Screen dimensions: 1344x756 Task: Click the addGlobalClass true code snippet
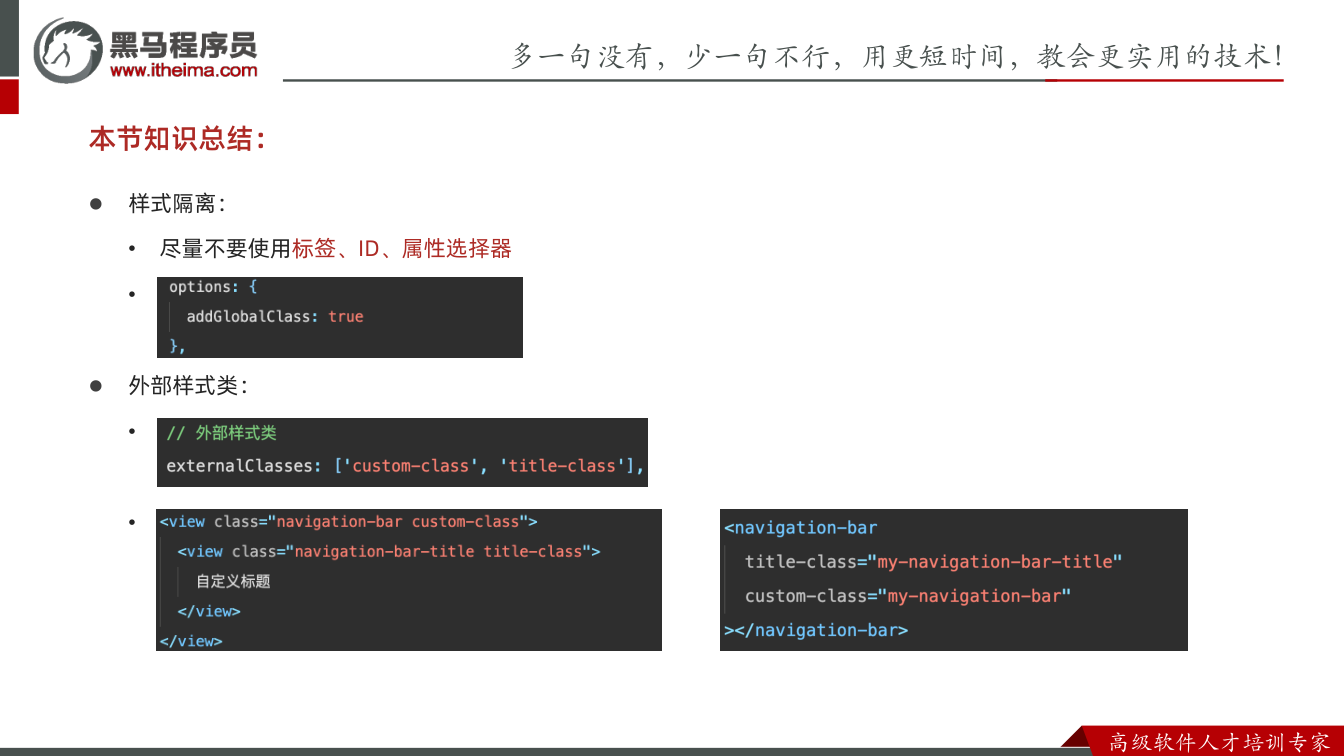[x=340, y=317]
